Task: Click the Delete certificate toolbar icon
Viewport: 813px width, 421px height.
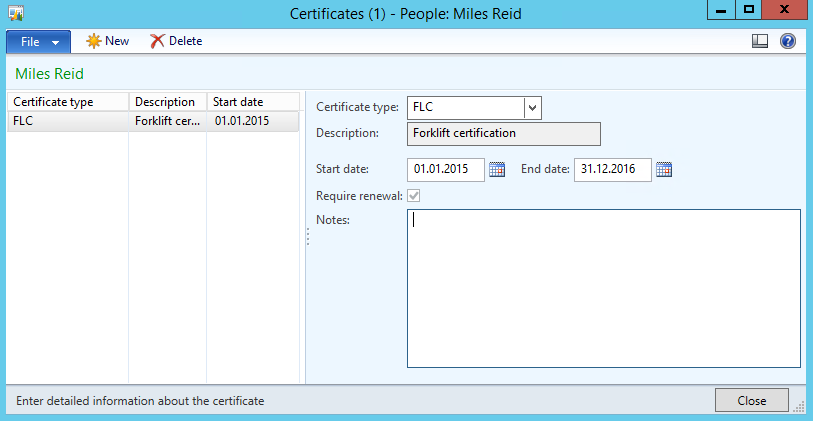Action: coord(157,41)
